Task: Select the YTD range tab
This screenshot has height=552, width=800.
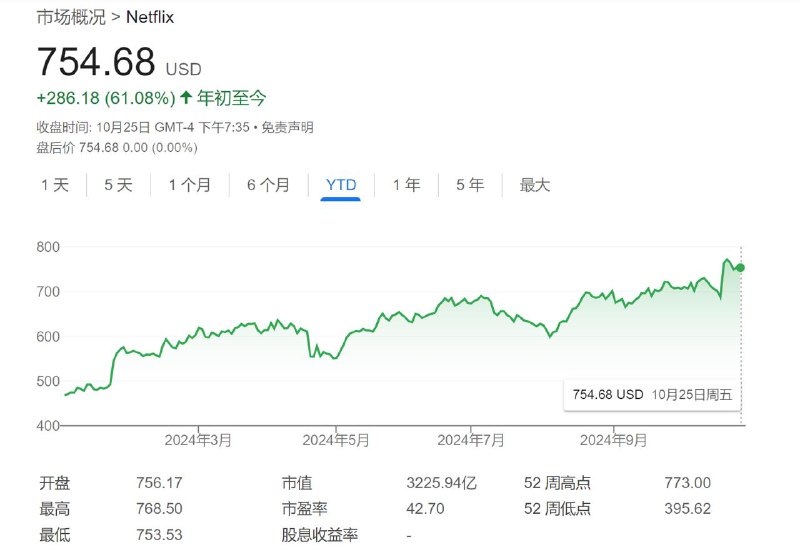Action: tap(341, 185)
